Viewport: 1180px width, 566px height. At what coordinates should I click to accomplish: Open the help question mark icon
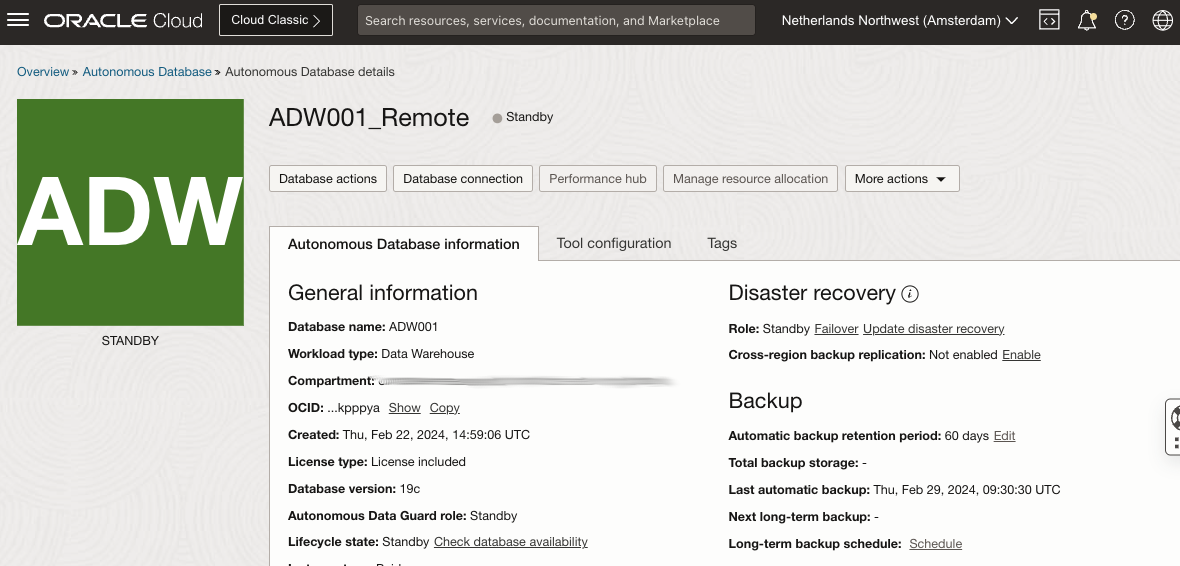(x=1124, y=20)
